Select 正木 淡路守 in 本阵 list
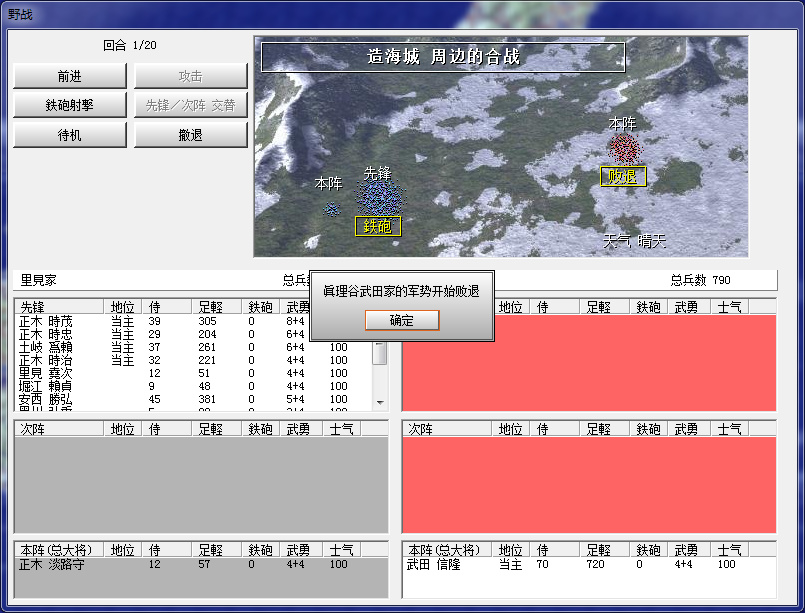Viewport: 805px width, 613px height. 201,564
